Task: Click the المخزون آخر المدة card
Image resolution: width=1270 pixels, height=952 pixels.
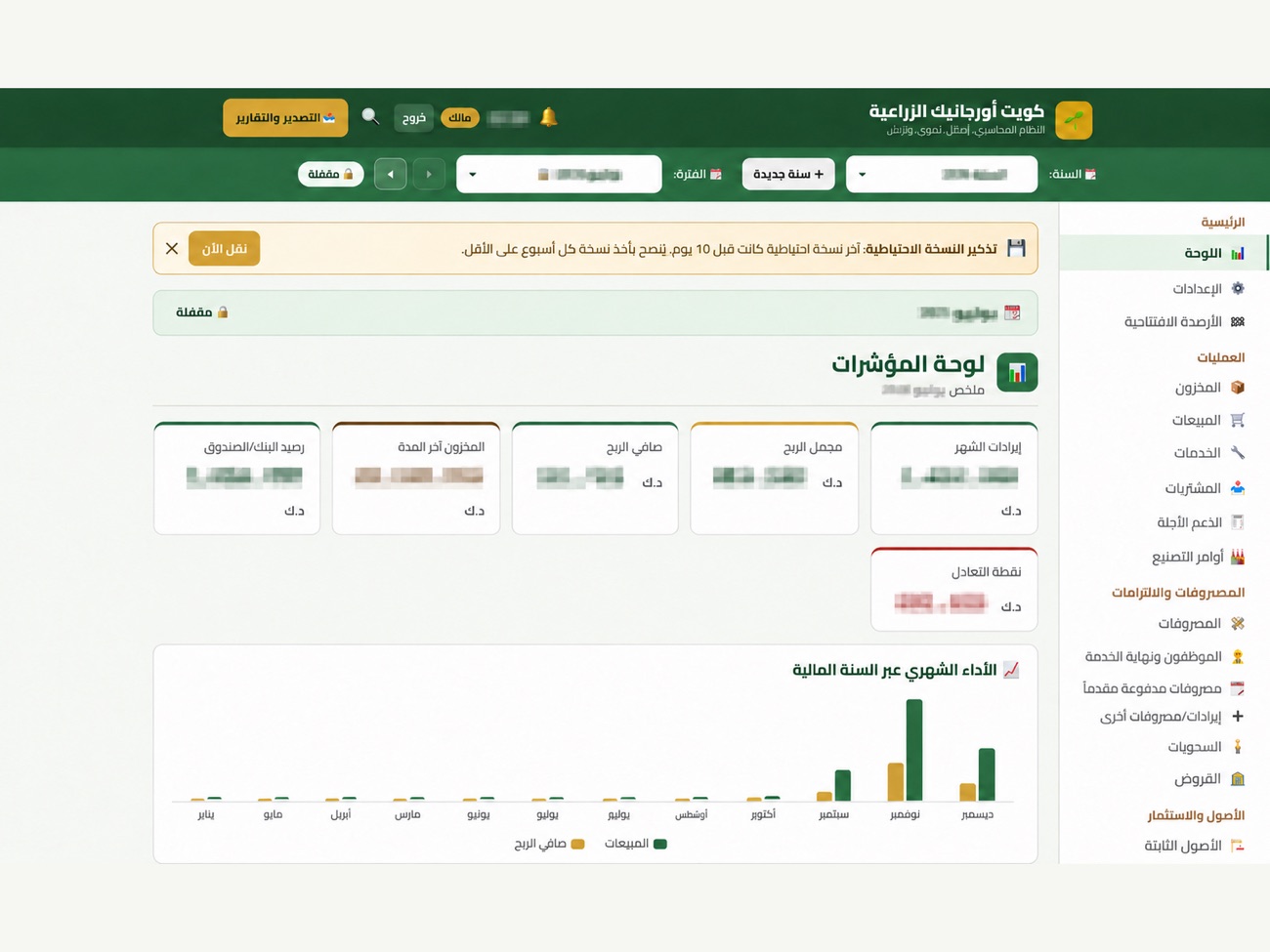Action: click(x=416, y=478)
